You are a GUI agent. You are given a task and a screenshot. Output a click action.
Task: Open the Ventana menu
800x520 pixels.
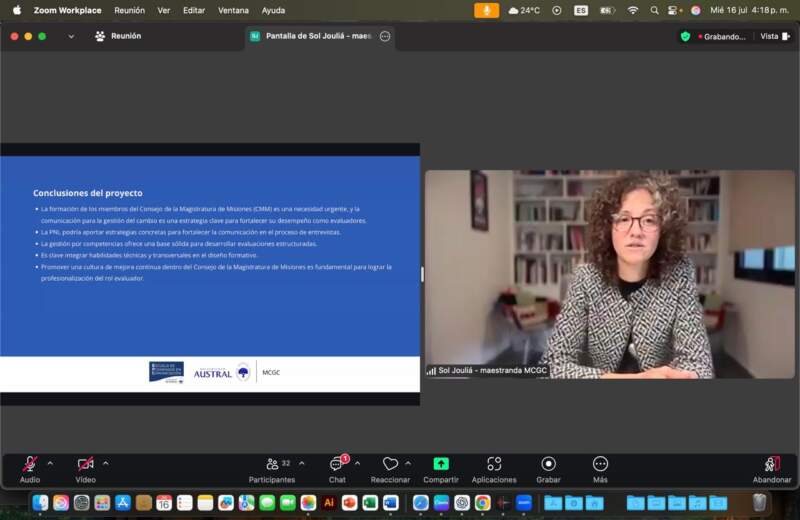point(233,10)
